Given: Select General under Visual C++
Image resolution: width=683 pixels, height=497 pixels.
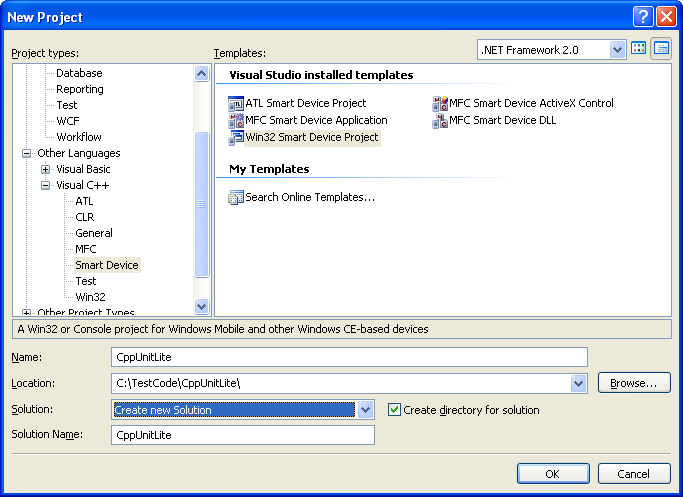Looking at the screenshot, I should (94, 233).
